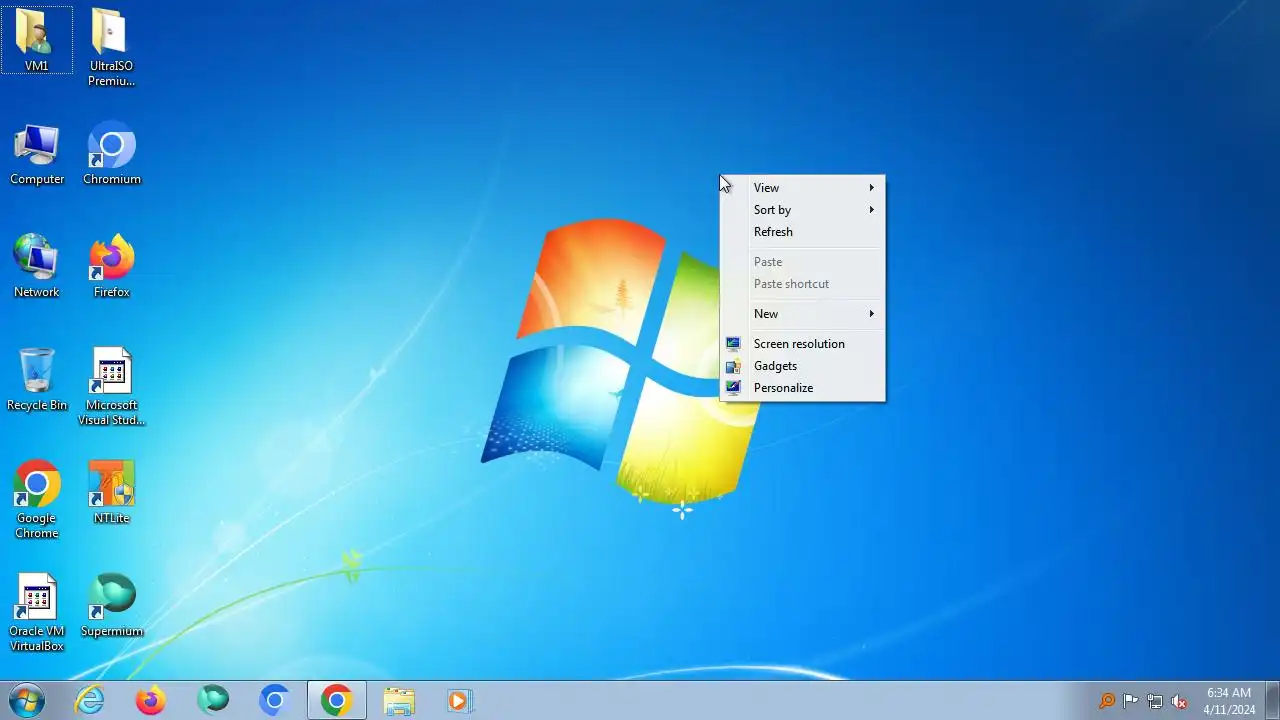Choose Personalize in the context menu

click(x=802, y=388)
